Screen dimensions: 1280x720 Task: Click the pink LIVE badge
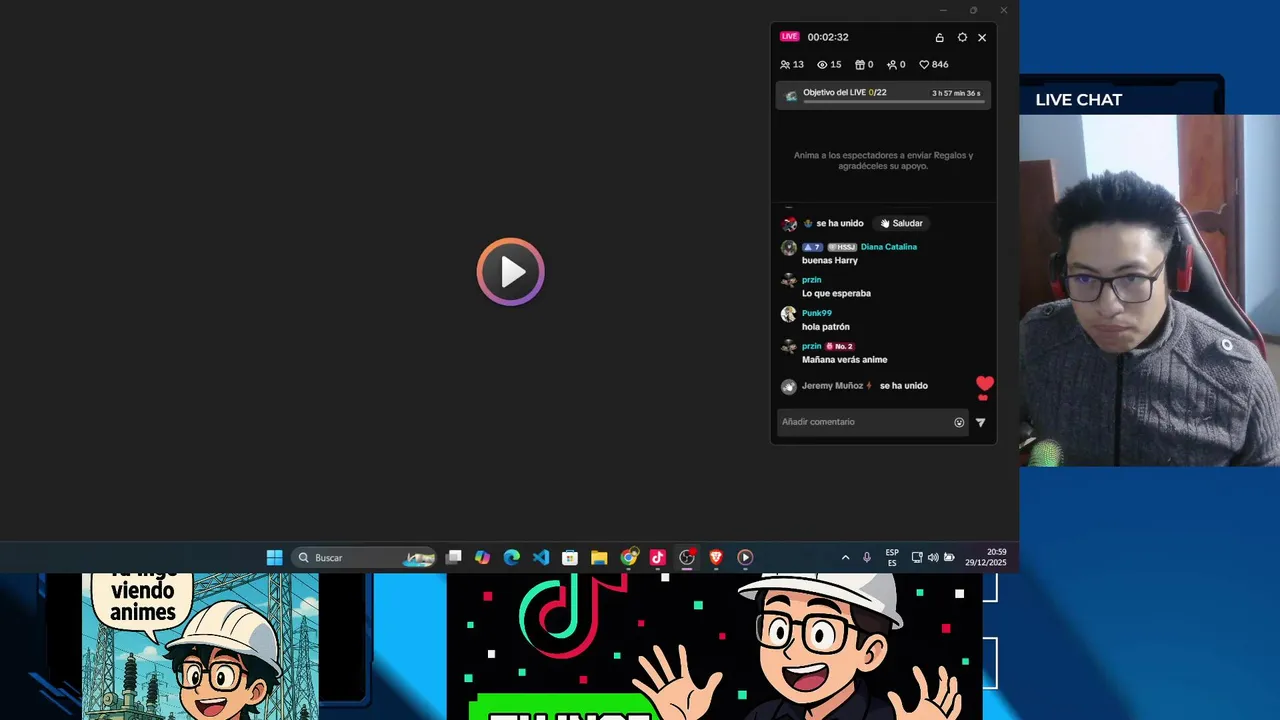[x=790, y=37]
